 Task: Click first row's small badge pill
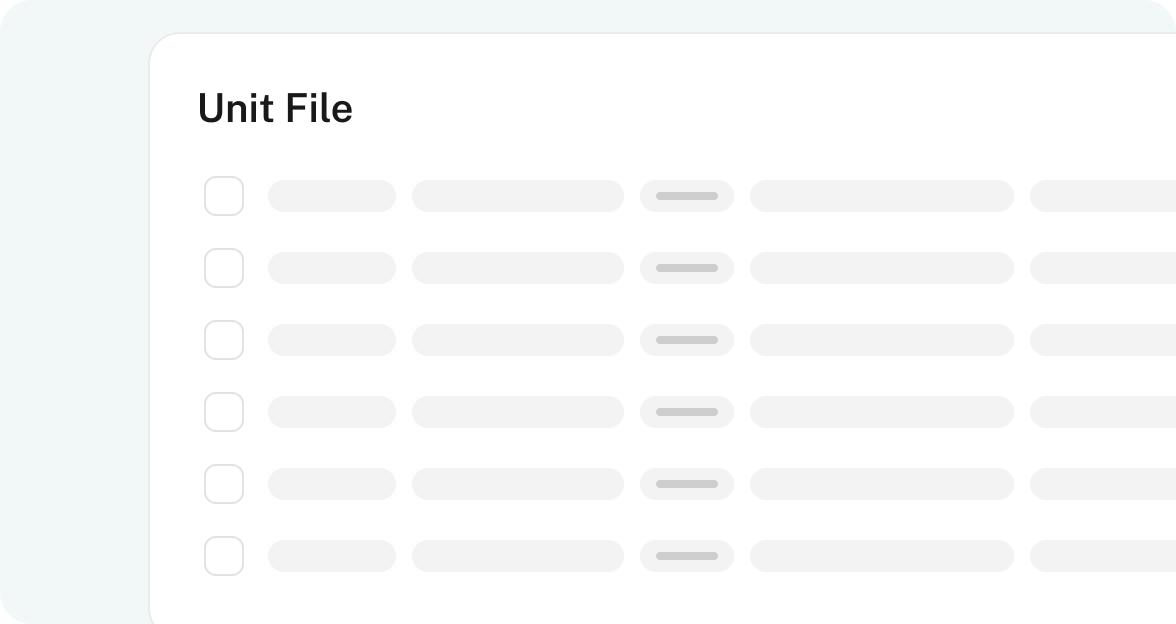(x=687, y=196)
